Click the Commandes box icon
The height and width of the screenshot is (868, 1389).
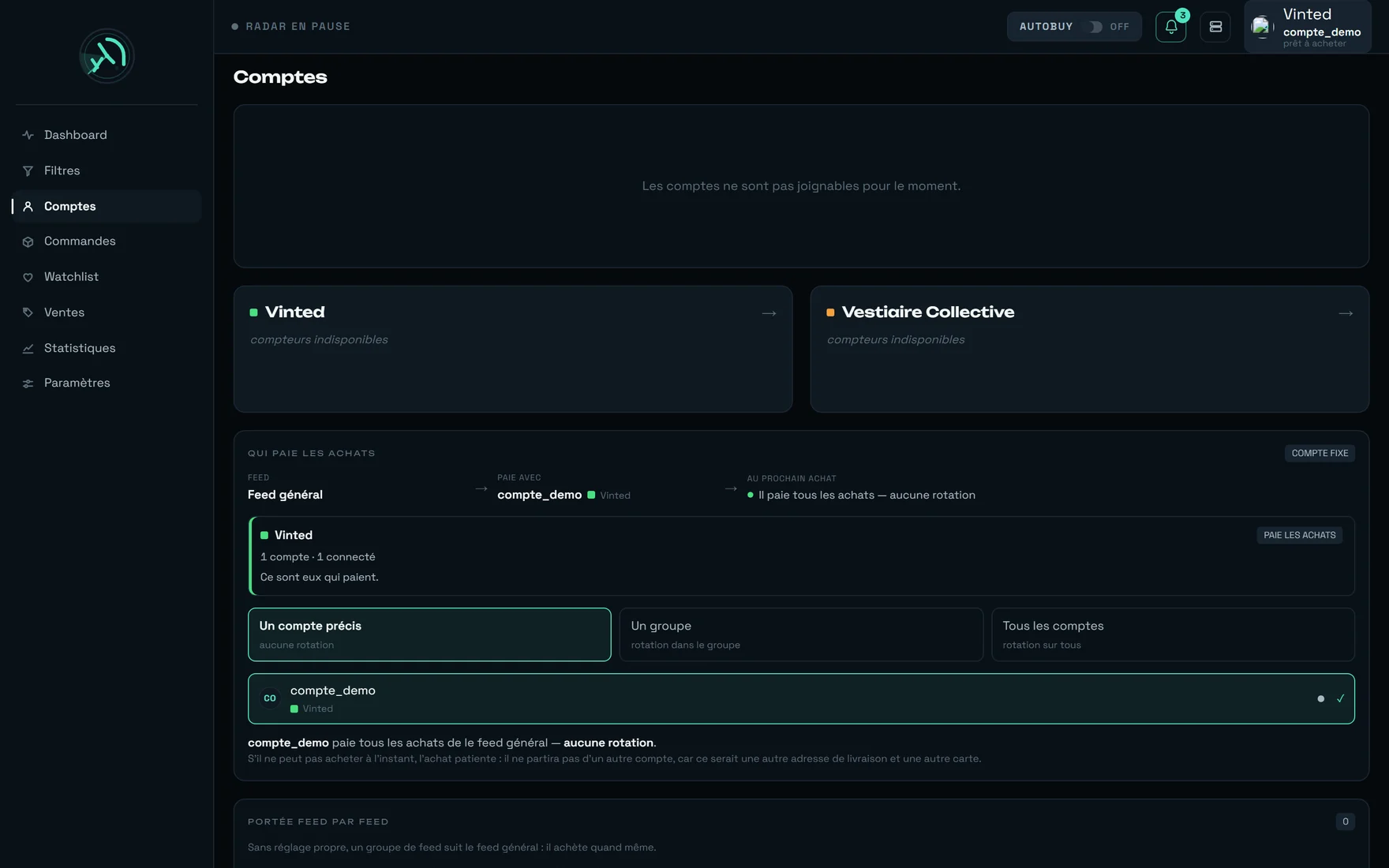point(28,241)
